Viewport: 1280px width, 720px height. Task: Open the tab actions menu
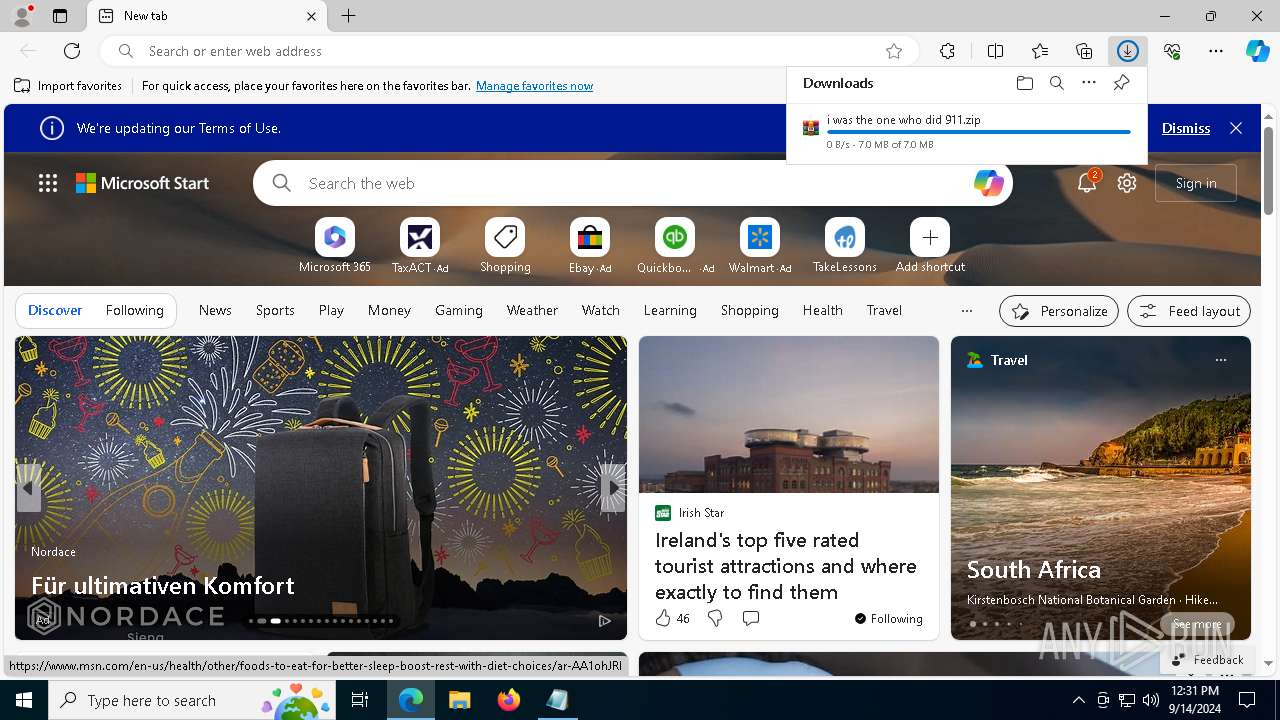[60, 16]
